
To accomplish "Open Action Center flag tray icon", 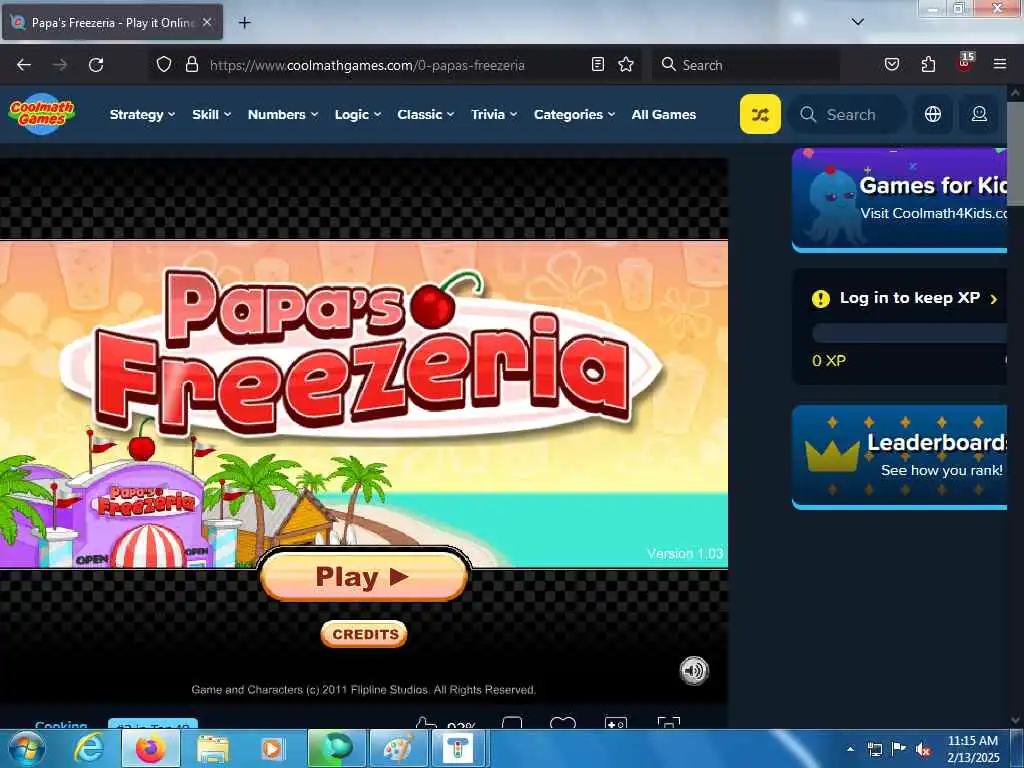I will coord(899,749).
